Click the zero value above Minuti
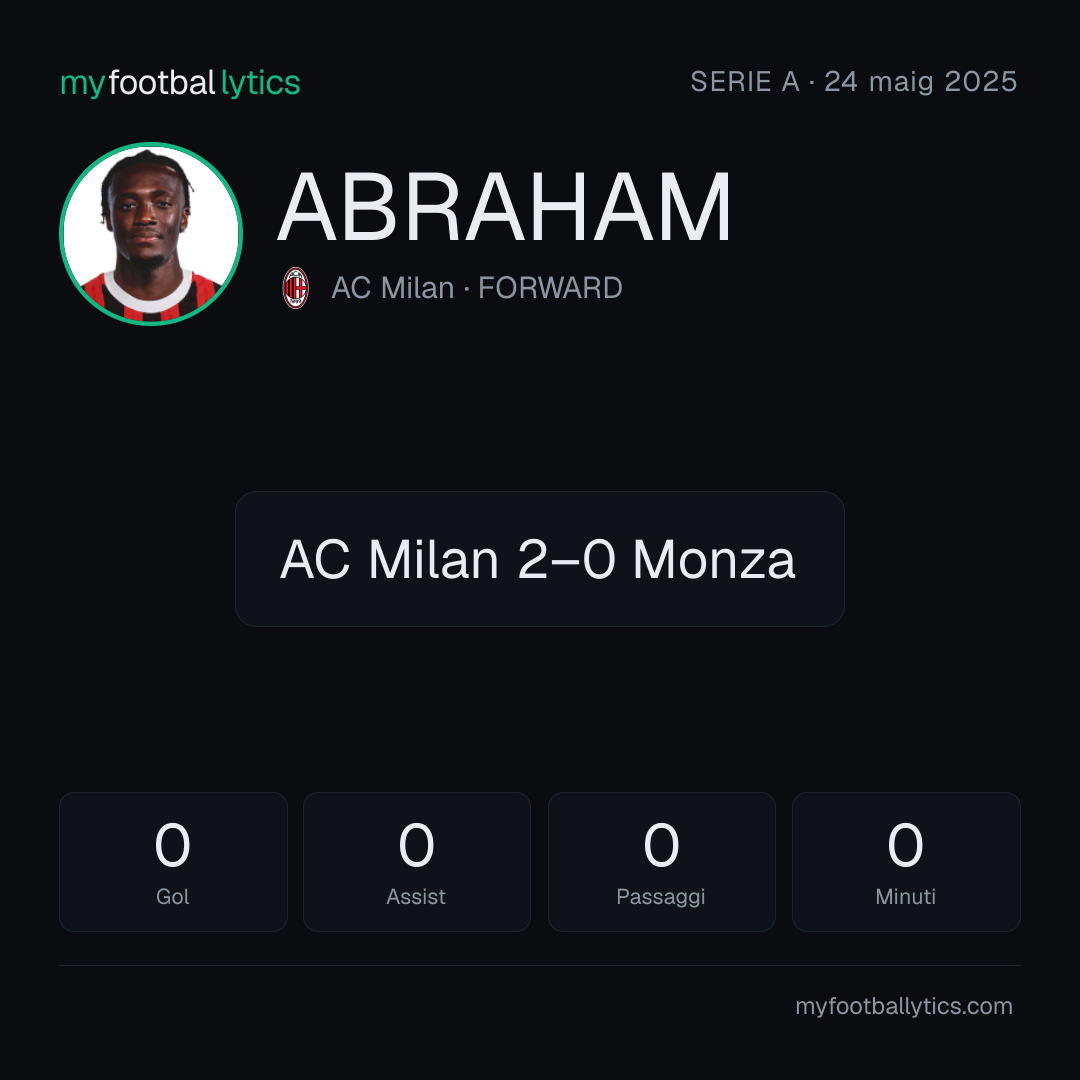The image size is (1080, 1080). click(x=905, y=845)
